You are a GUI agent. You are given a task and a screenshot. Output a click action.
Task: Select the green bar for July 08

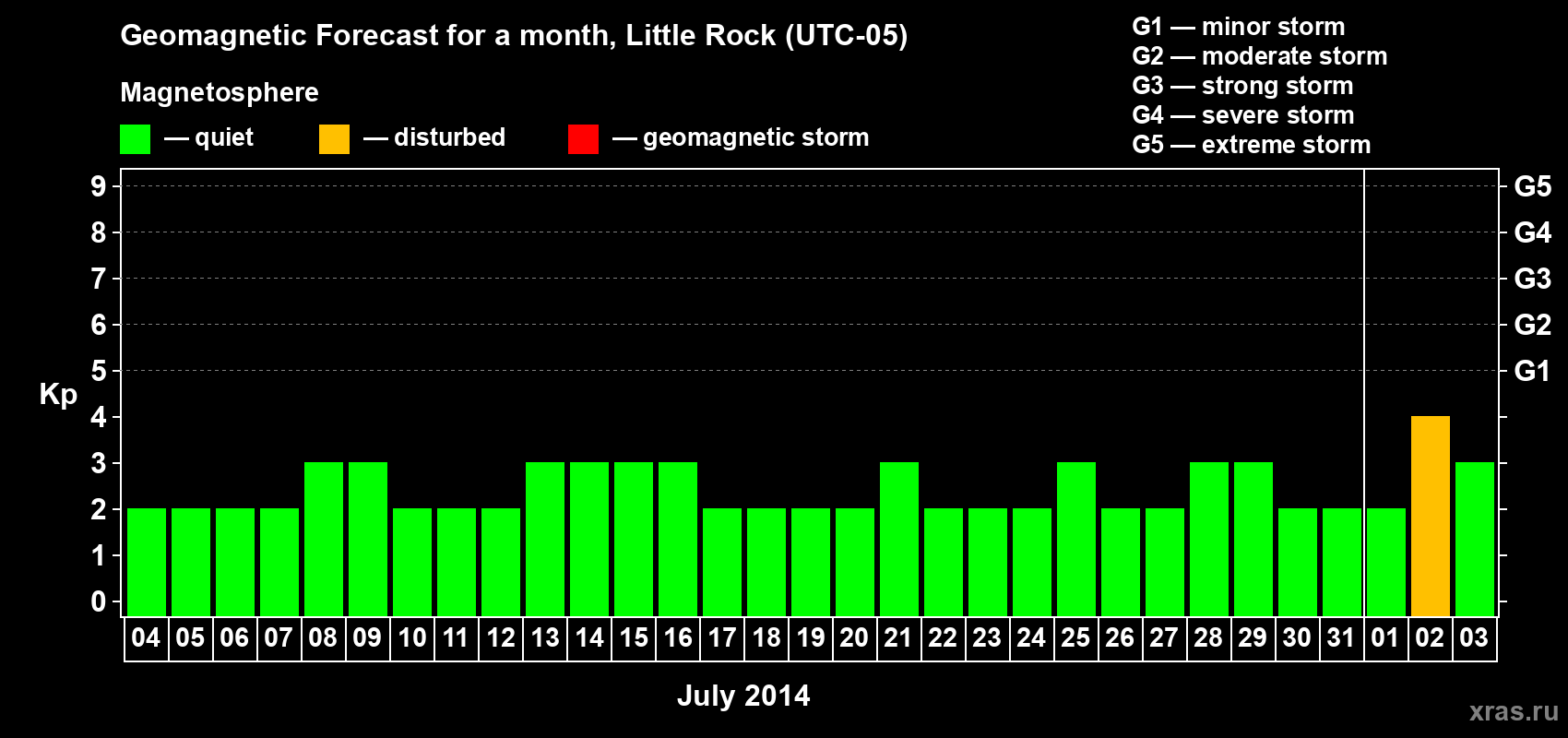[x=324, y=539]
